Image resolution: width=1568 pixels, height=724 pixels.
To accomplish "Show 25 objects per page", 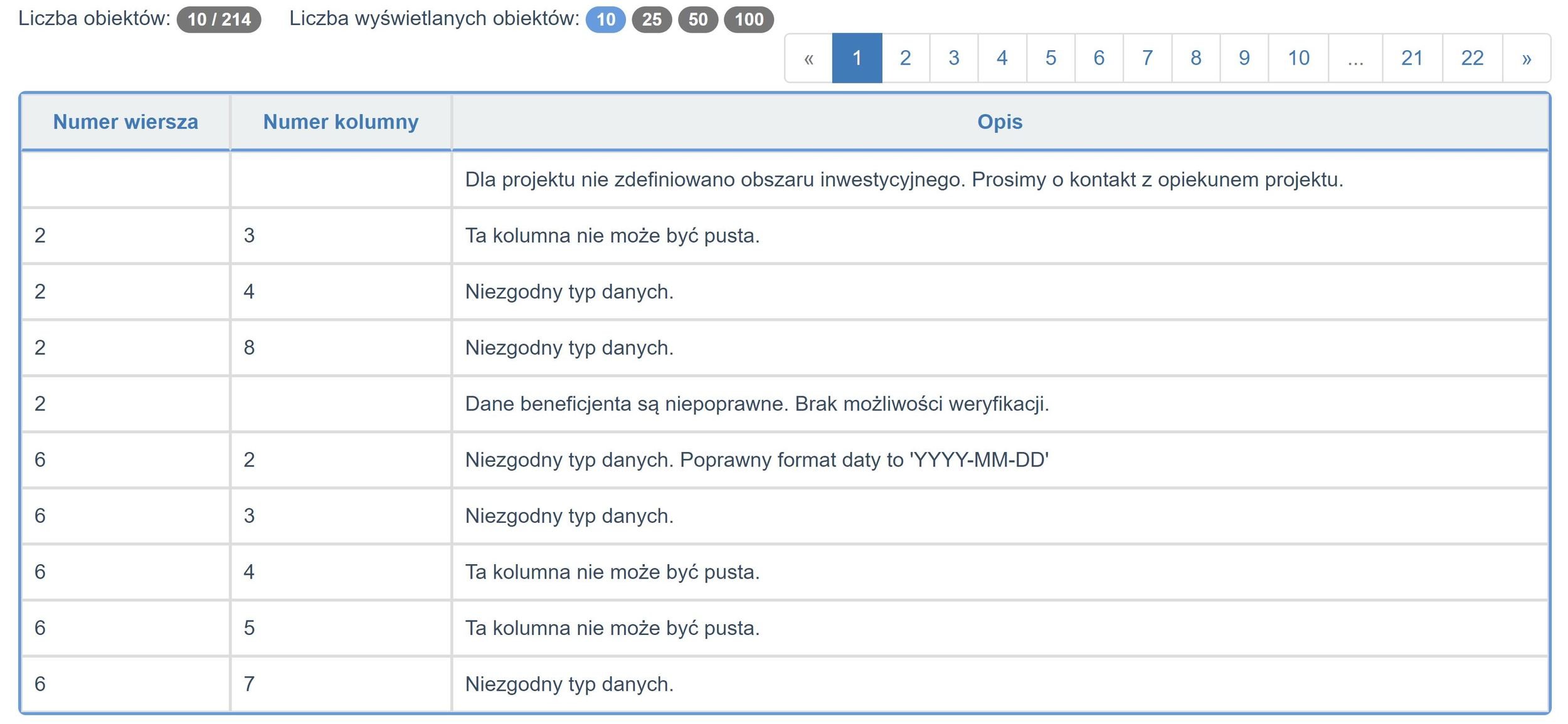I will point(652,19).
